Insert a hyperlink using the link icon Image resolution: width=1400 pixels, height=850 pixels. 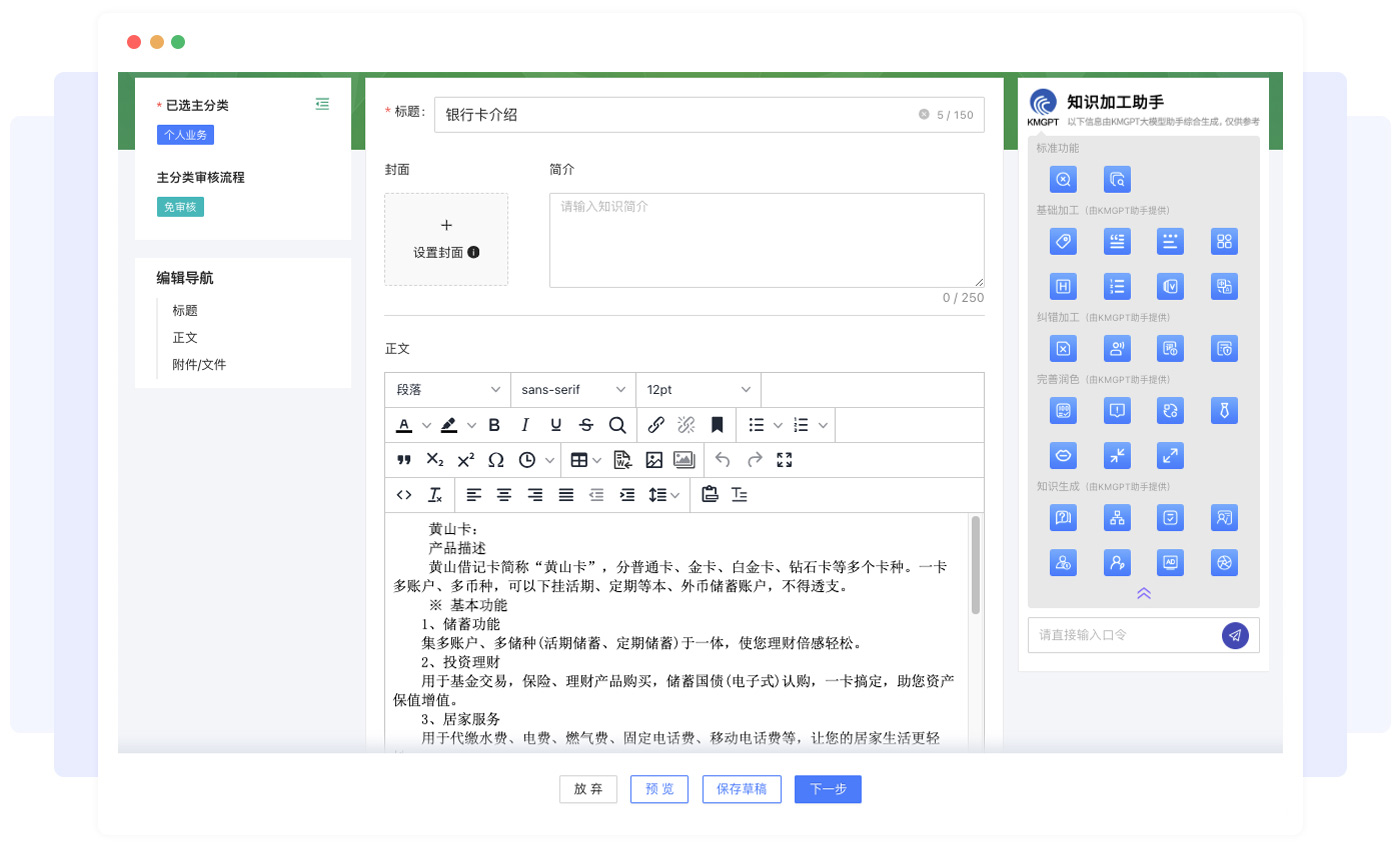tap(656, 425)
